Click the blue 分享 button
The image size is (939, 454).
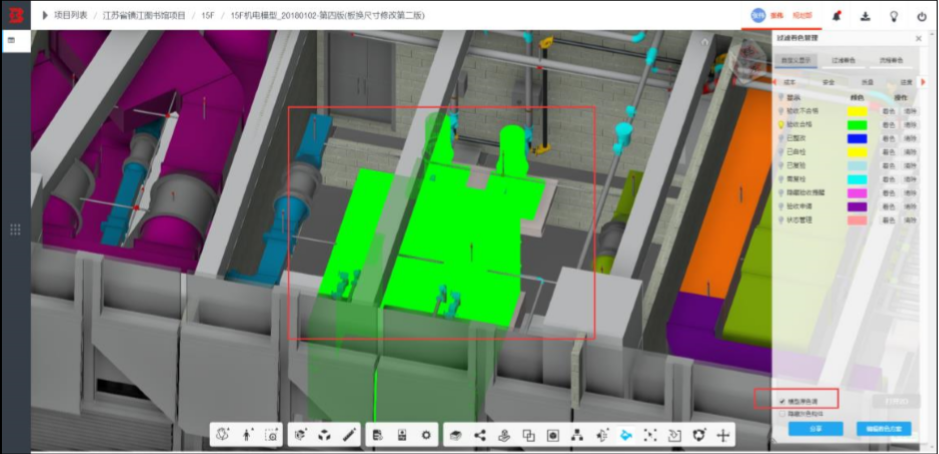(816, 429)
